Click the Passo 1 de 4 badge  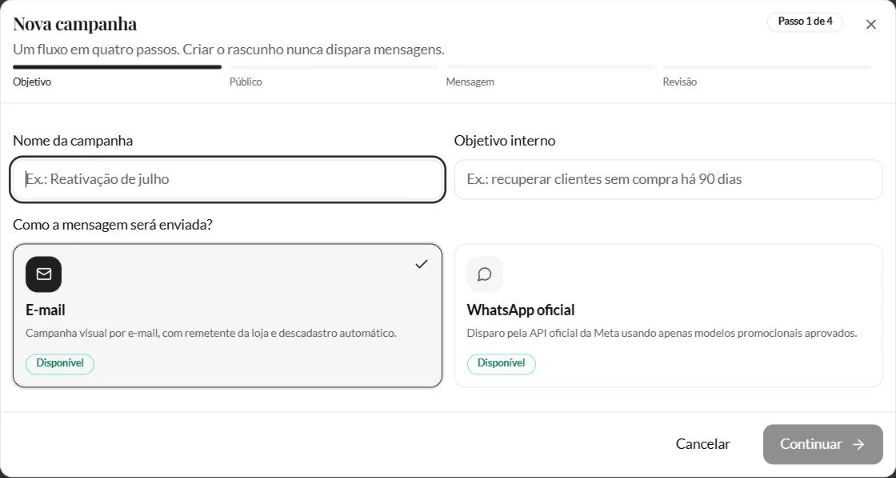tap(805, 22)
